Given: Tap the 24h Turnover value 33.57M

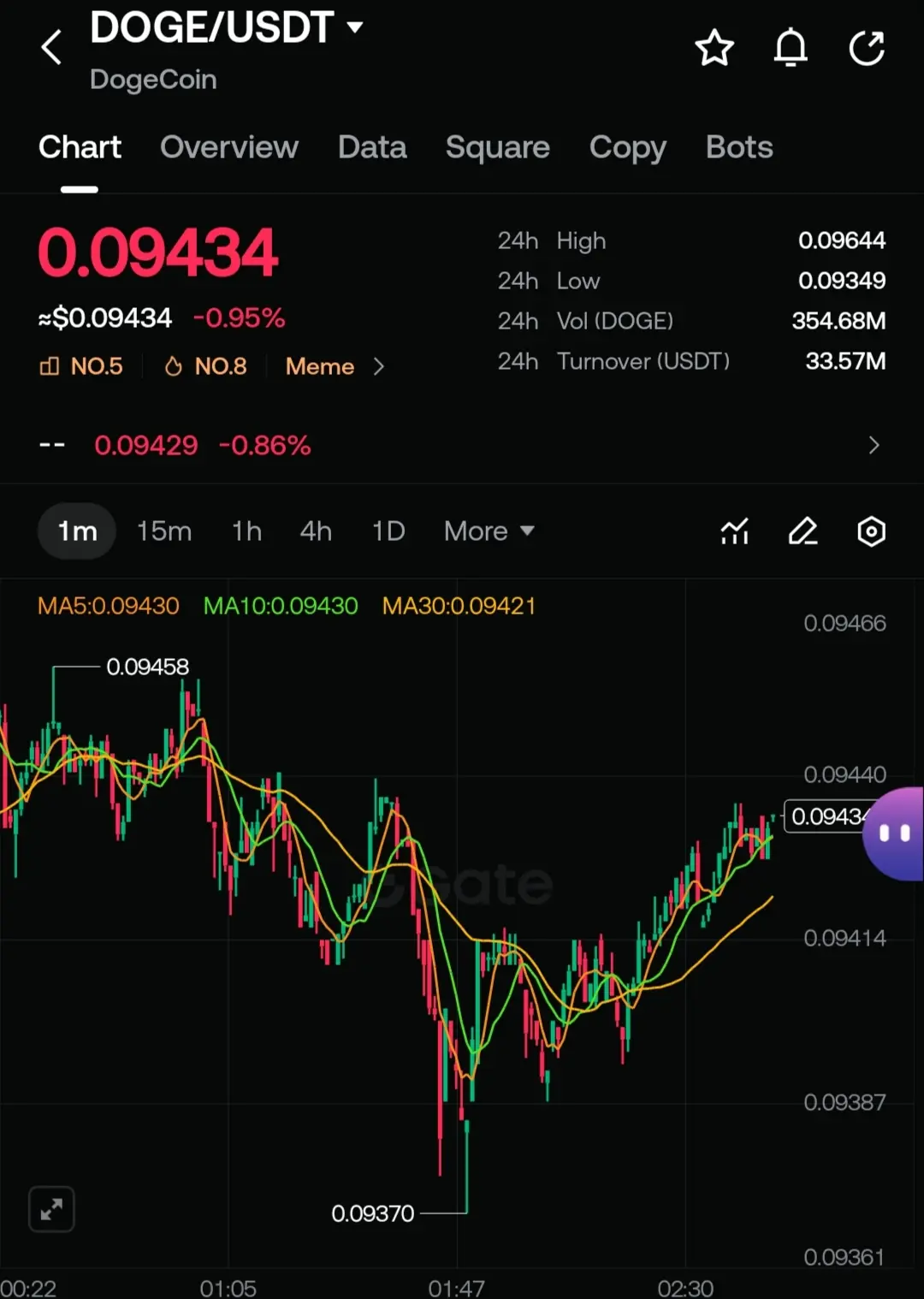Looking at the screenshot, I should (x=845, y=361).
